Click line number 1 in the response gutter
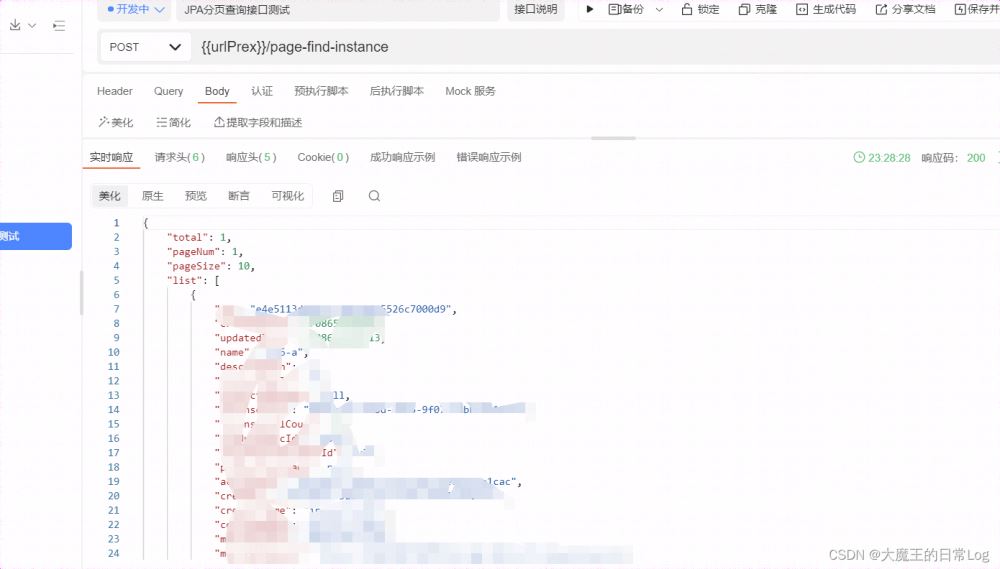The image size is (1000, 569). (x=116, y=223)
